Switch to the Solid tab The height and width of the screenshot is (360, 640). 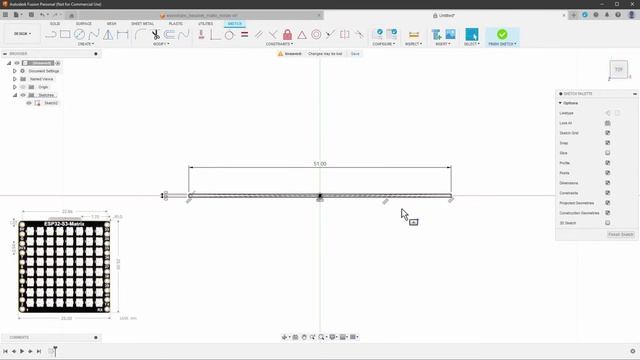pos(55,24)
